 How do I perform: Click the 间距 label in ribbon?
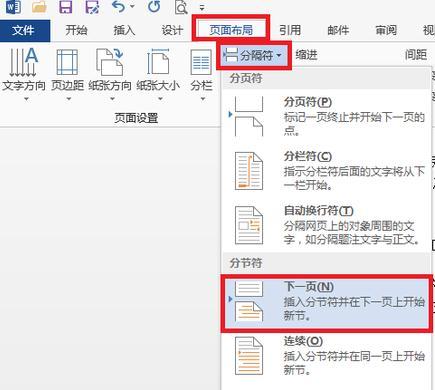[416, 55]
